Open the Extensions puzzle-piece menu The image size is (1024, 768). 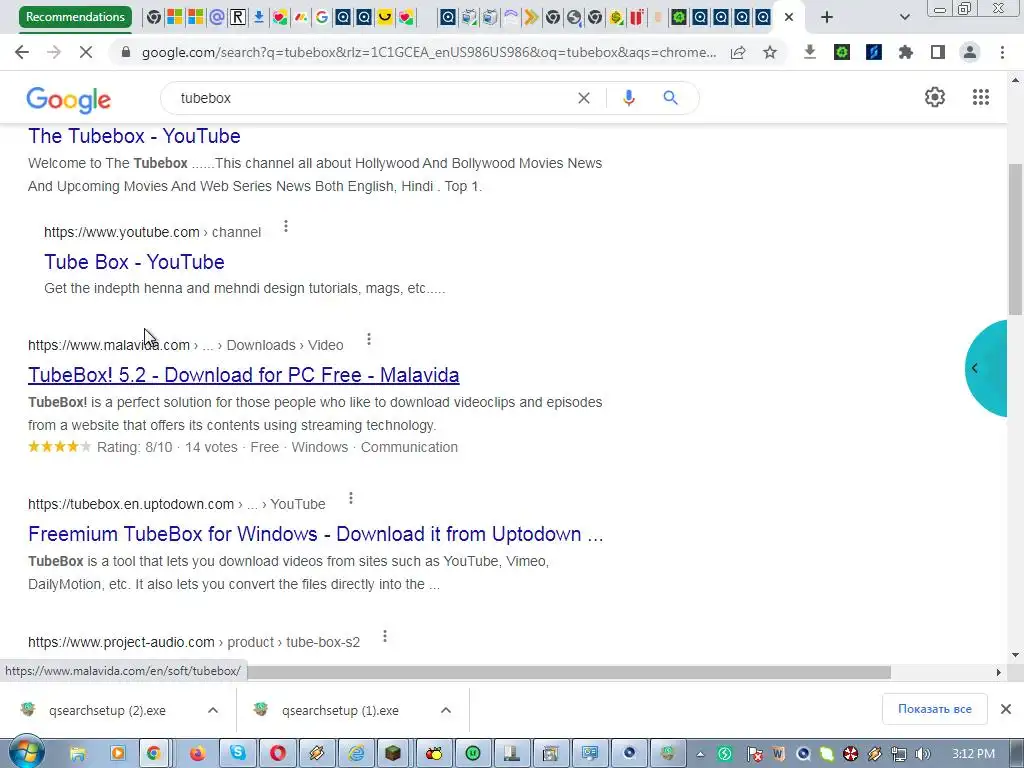click(906, 52)
